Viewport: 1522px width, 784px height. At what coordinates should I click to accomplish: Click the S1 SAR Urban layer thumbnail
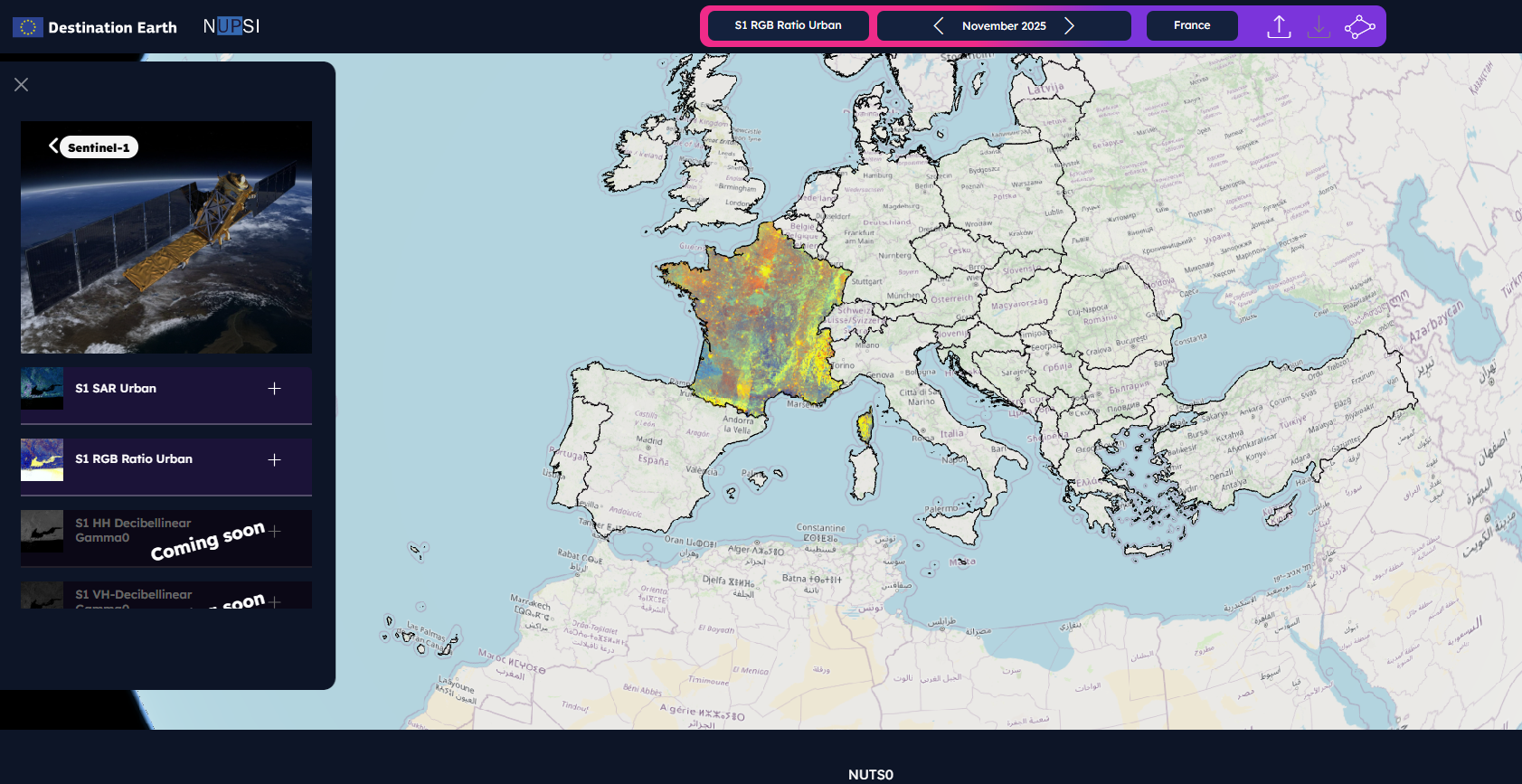click(42, 389)
